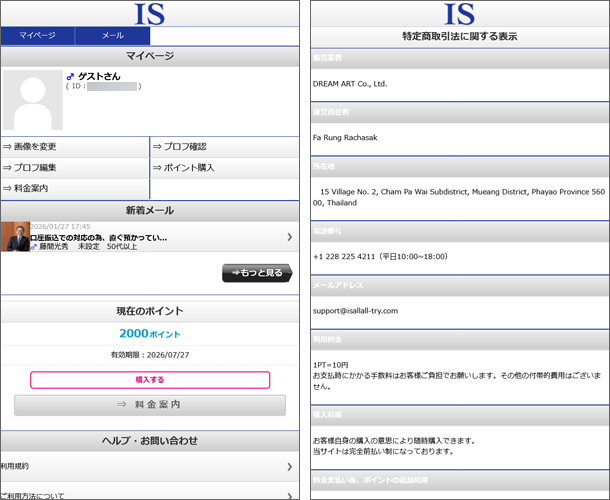Viewport: 610px width, 500px height.
Task: Click the guest profile avatar image
Action: click(31, 101)
